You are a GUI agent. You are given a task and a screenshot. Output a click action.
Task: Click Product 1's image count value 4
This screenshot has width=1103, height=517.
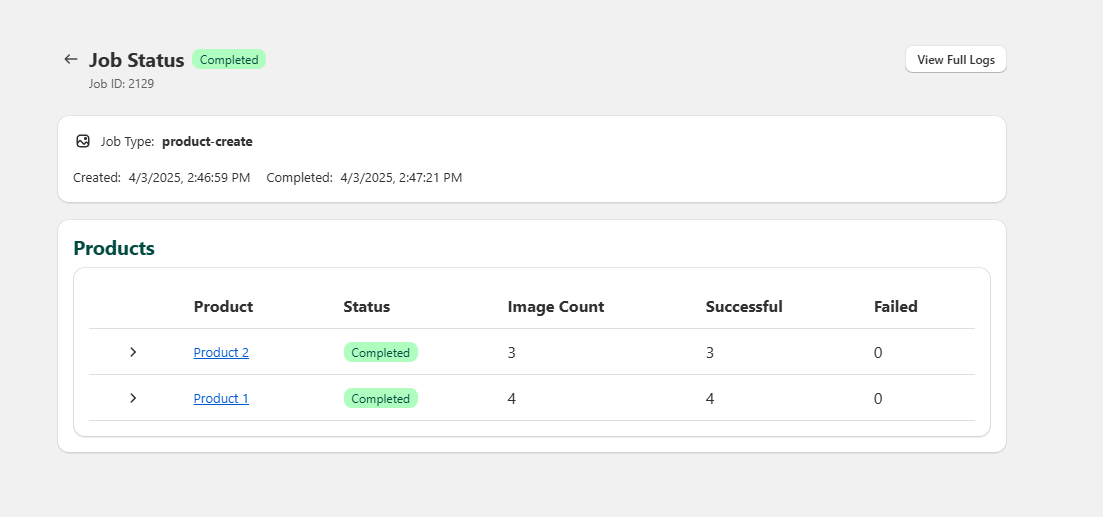[x=512, y=398]
